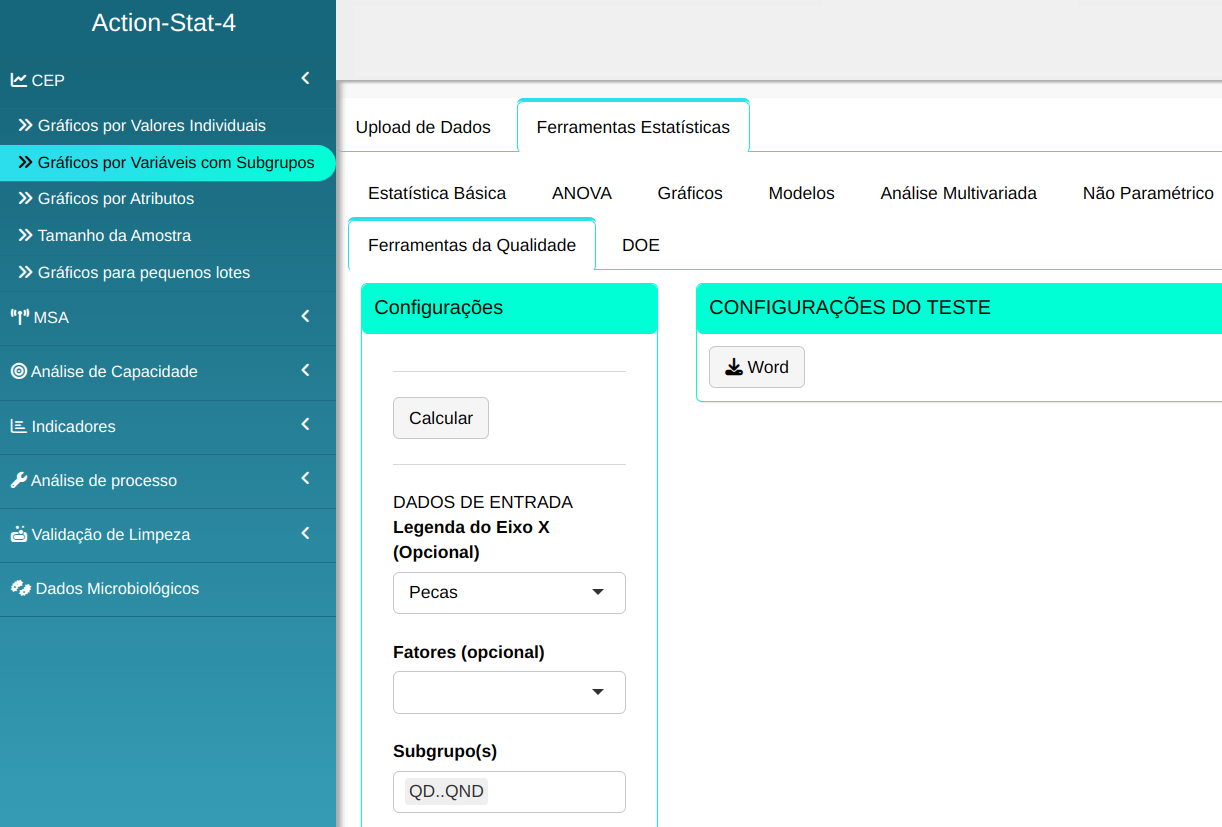1222x827 pixels.
Task: Open the Legenda do Eixo X dropdown
Action: tap(509, 592)
